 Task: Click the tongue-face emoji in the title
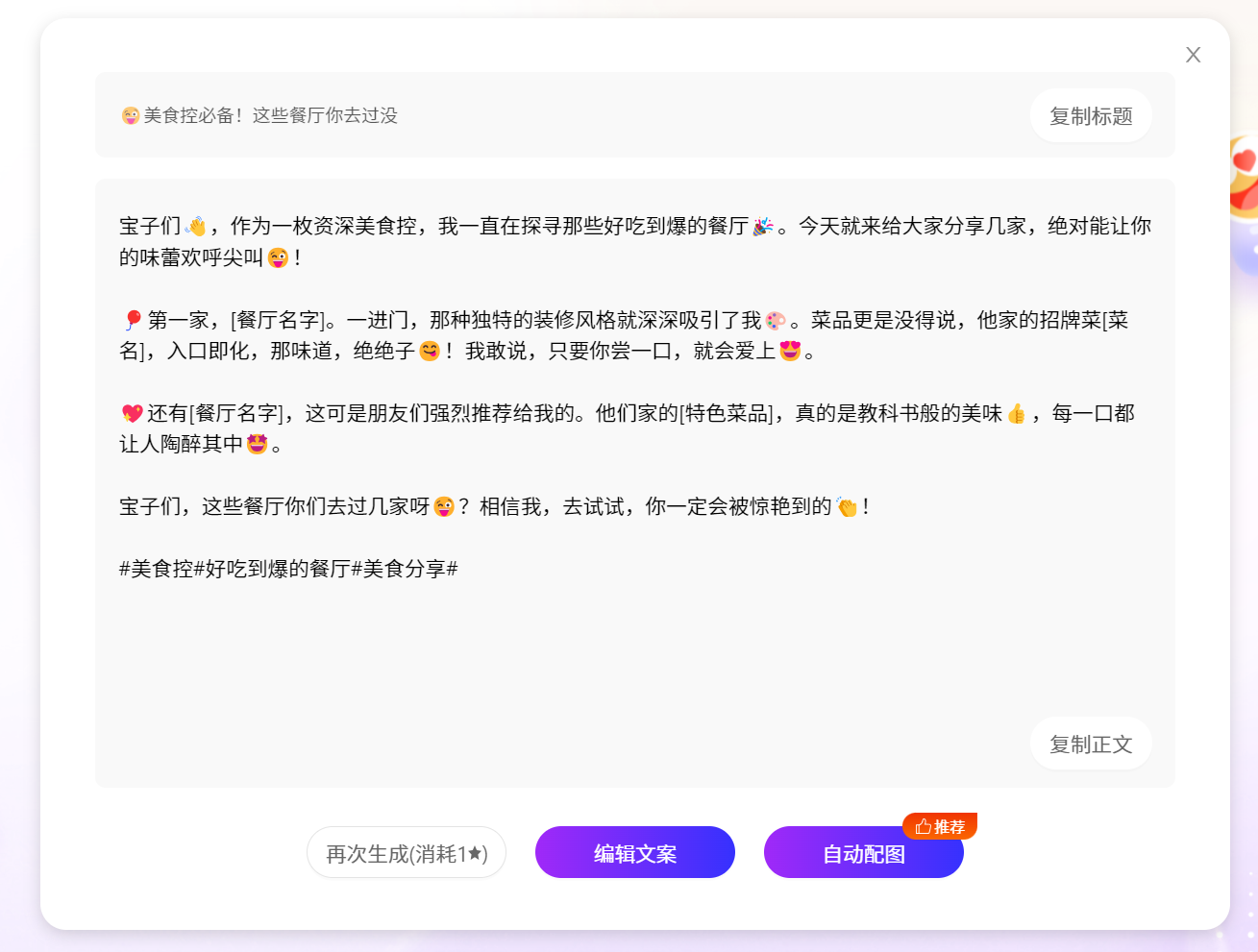click(x=131, y=116)
